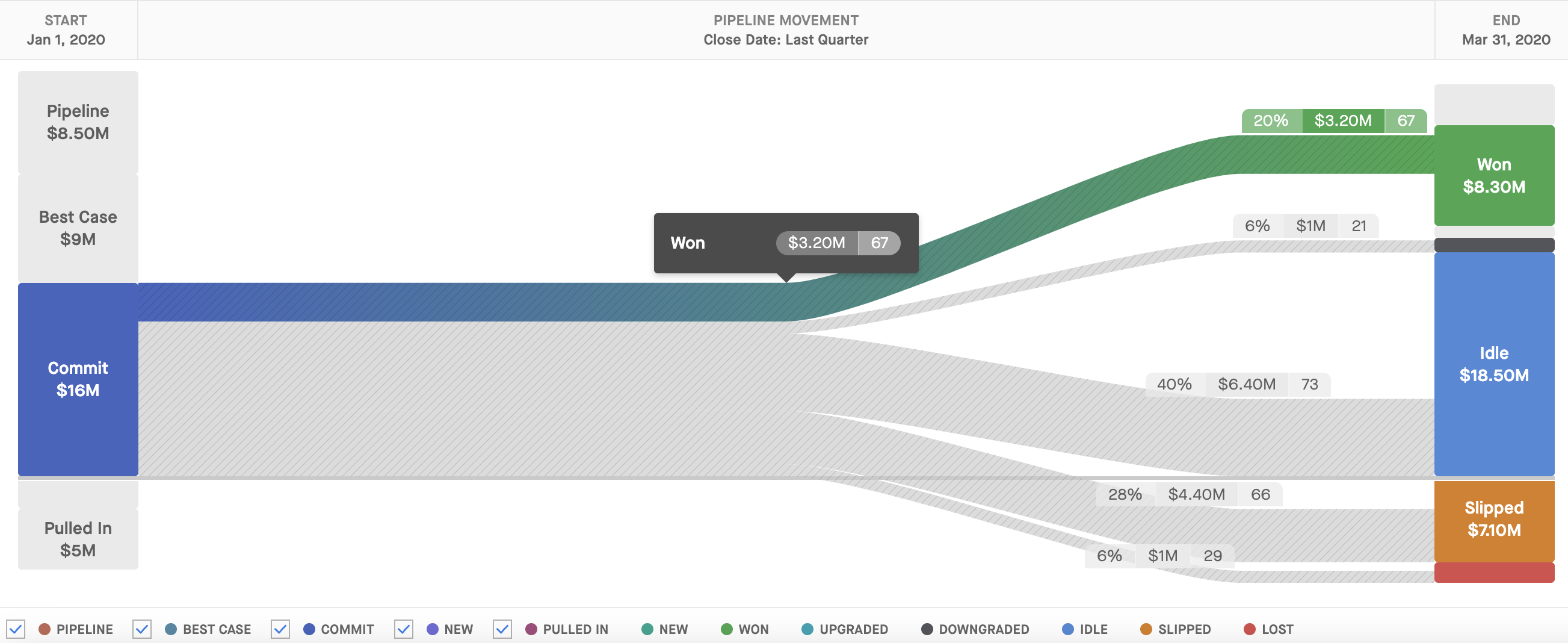The image size is (1568, 643).
Task: Click the 6% $1M 29 flow label
Action: coord(1159,555)
